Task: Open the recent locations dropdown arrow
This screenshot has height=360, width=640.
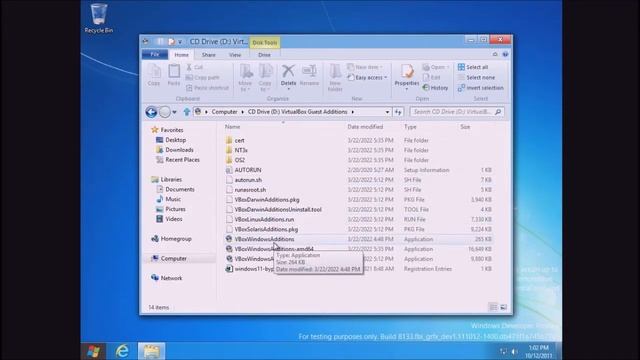Action: click(174, 112)
